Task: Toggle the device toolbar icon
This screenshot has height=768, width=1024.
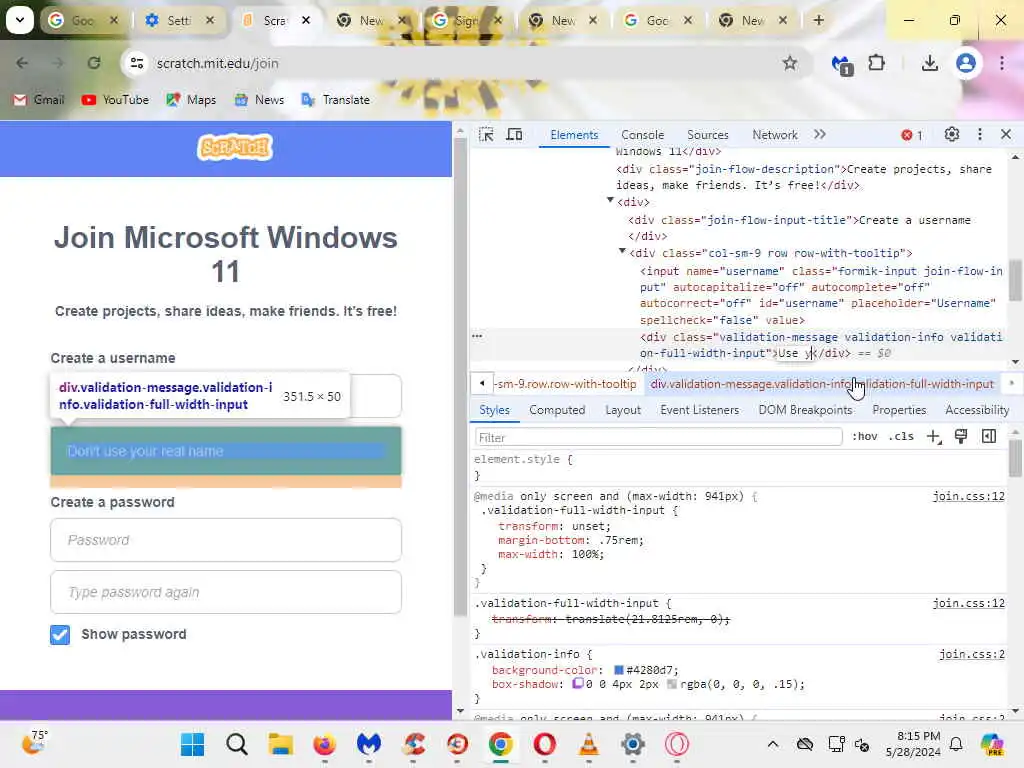Action: coord(515,135)
